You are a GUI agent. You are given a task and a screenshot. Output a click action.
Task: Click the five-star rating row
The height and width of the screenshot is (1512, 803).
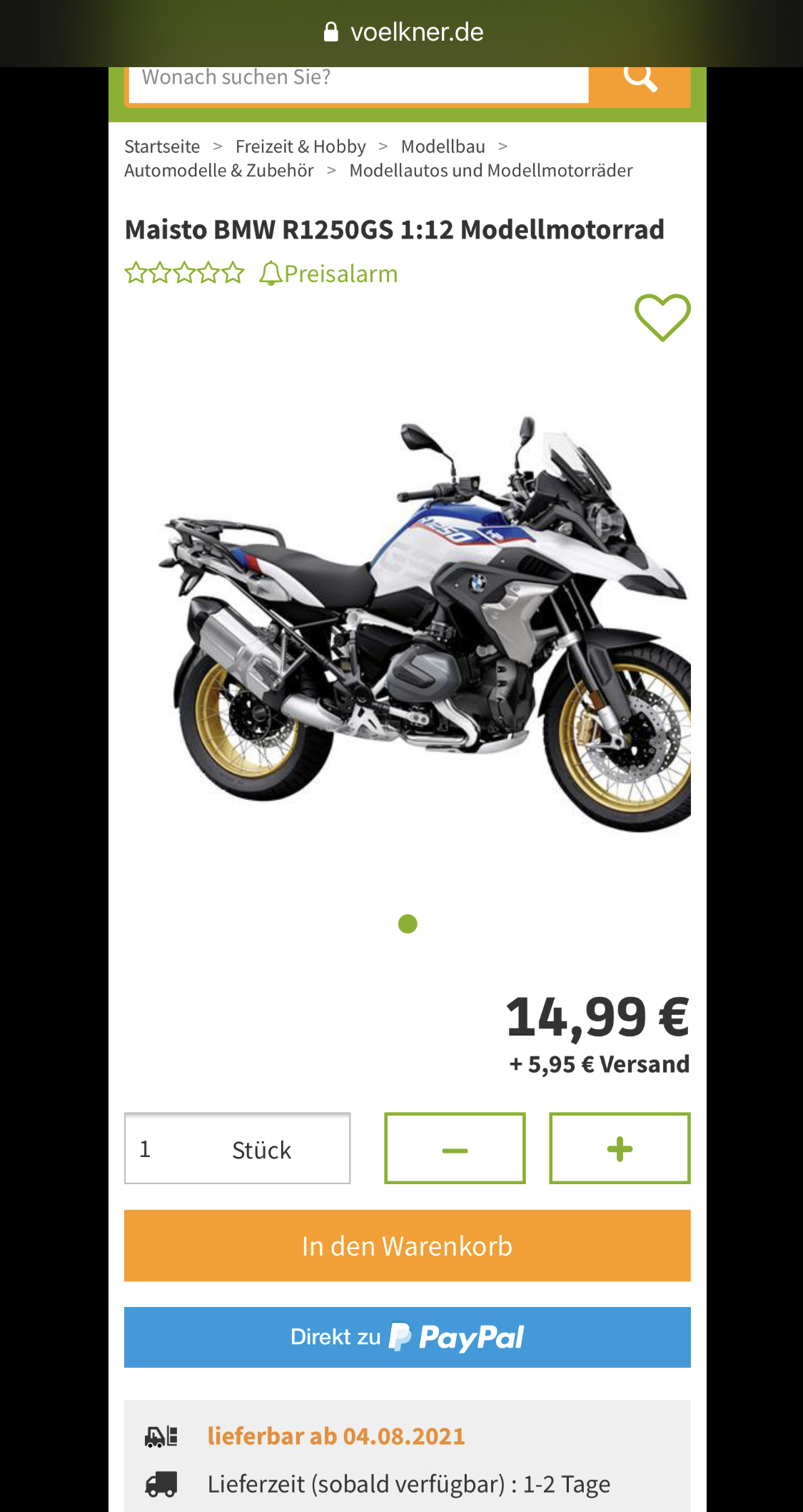(x=184, y=273)
